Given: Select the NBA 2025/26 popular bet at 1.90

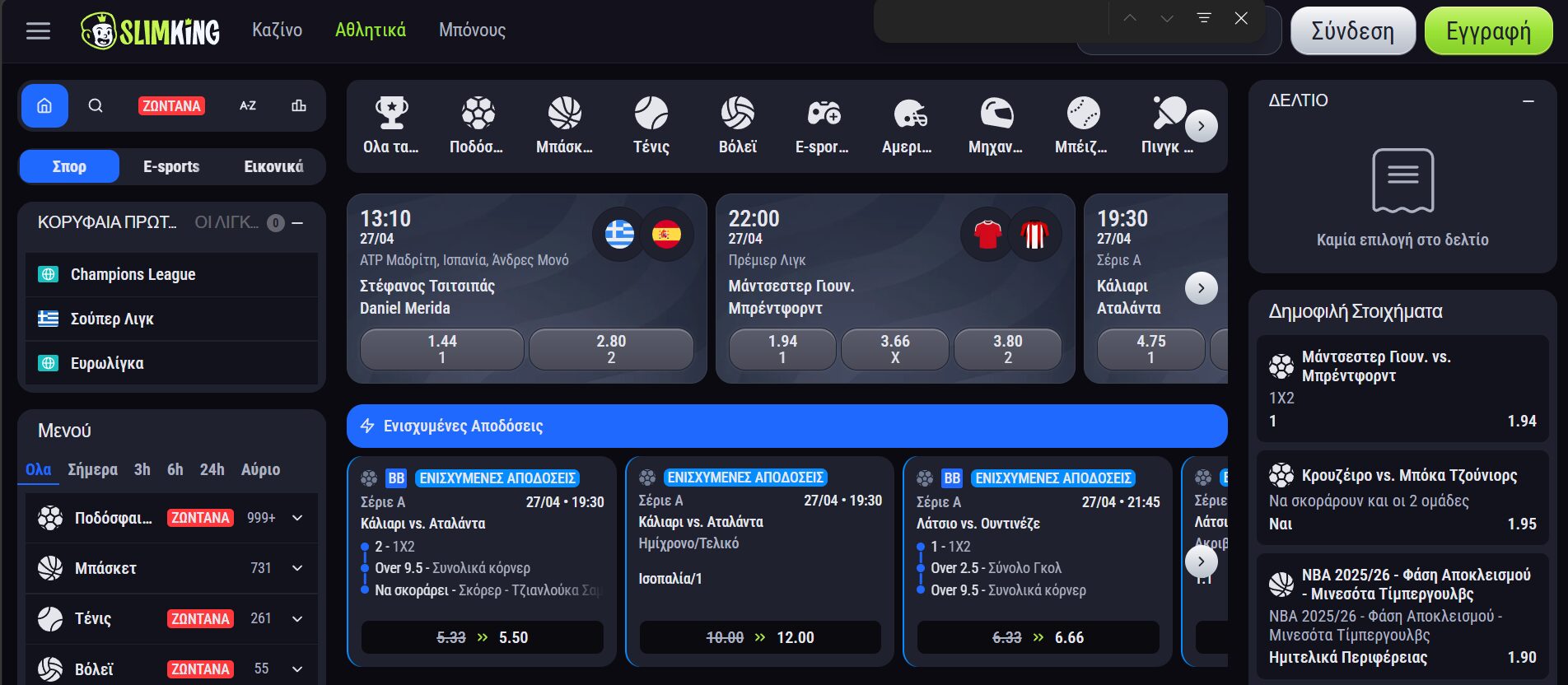Looking at the screenshot, I should pyautogui.click(x=1402, y=616).
